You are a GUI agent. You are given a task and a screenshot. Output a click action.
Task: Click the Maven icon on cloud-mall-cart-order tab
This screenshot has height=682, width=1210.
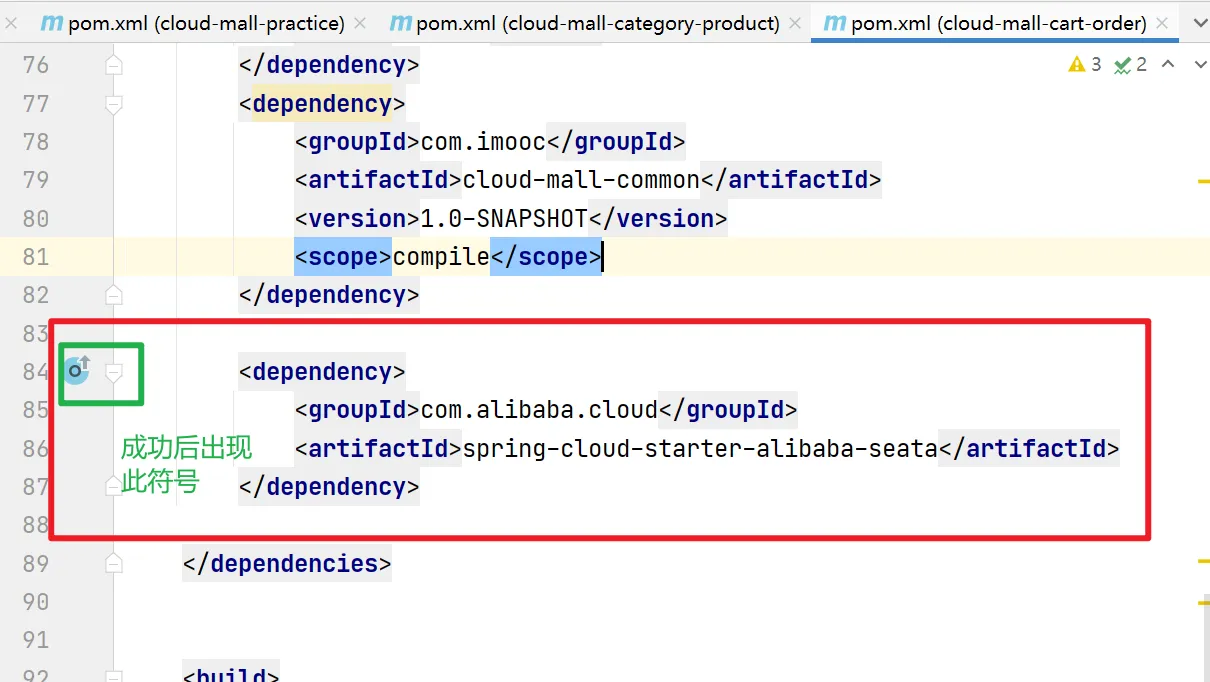[x=835, y=22]
